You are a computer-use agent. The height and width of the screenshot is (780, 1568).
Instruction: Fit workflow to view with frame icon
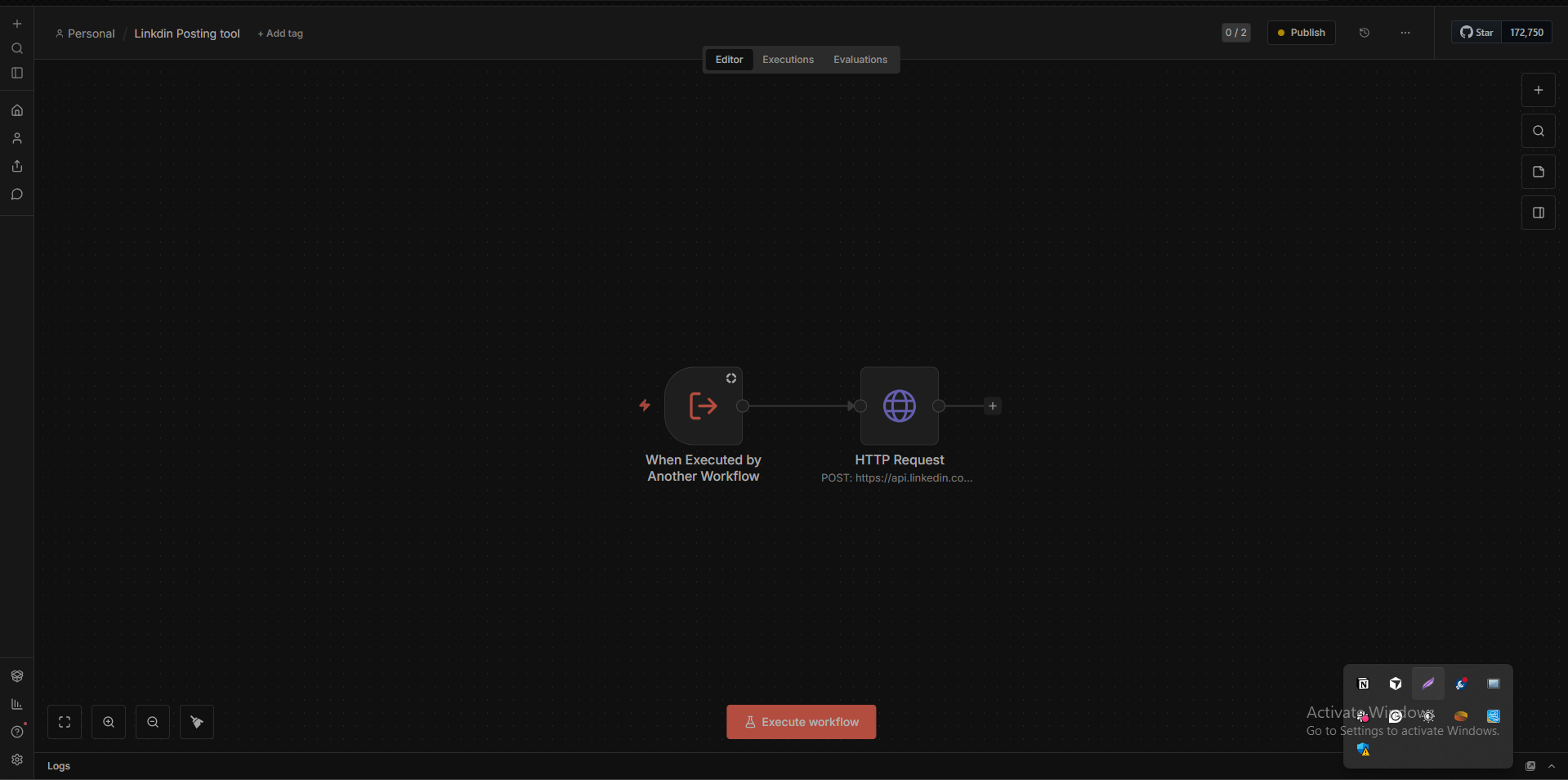[x=65, y=722]
